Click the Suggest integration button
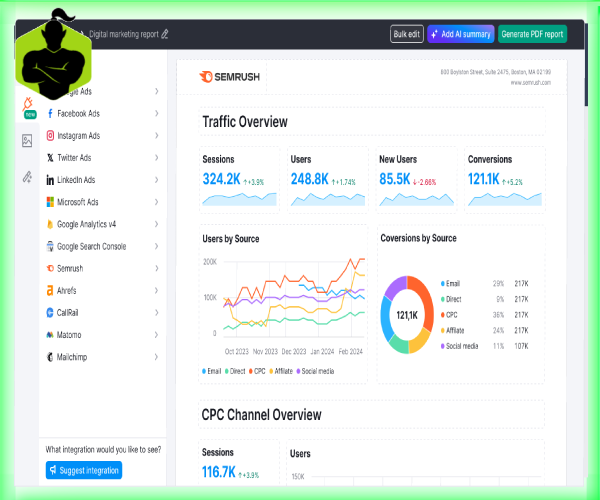 coord(84,470)
